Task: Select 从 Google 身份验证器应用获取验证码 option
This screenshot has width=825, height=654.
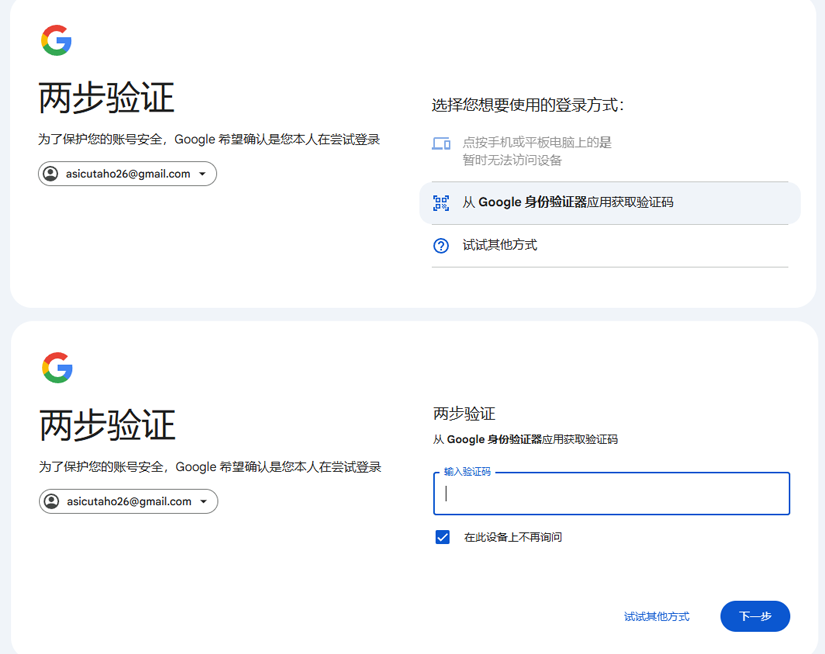Action: [610, 203]
